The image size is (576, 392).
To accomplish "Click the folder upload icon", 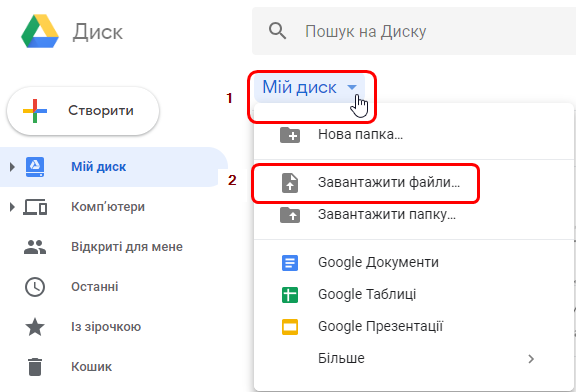I will pos(290,215).
